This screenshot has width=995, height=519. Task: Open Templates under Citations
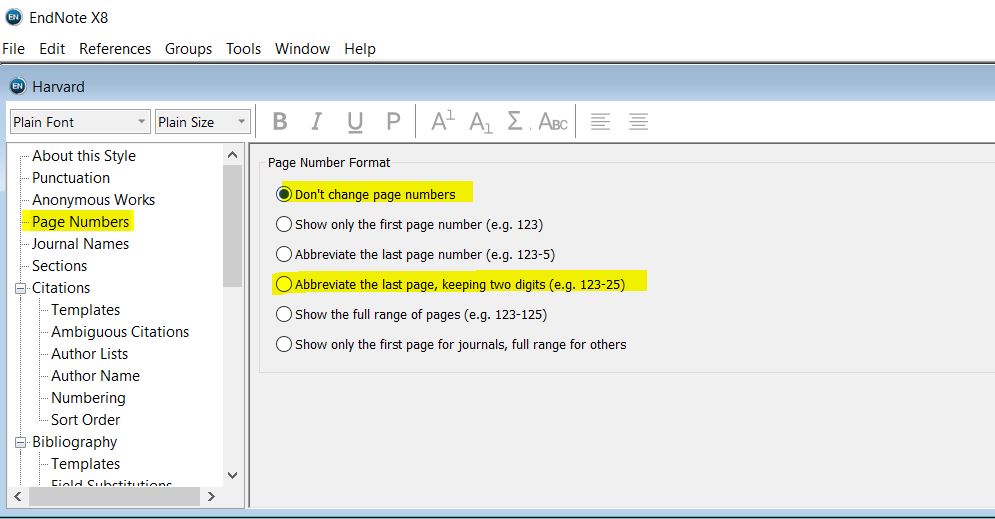click(86, 310)
